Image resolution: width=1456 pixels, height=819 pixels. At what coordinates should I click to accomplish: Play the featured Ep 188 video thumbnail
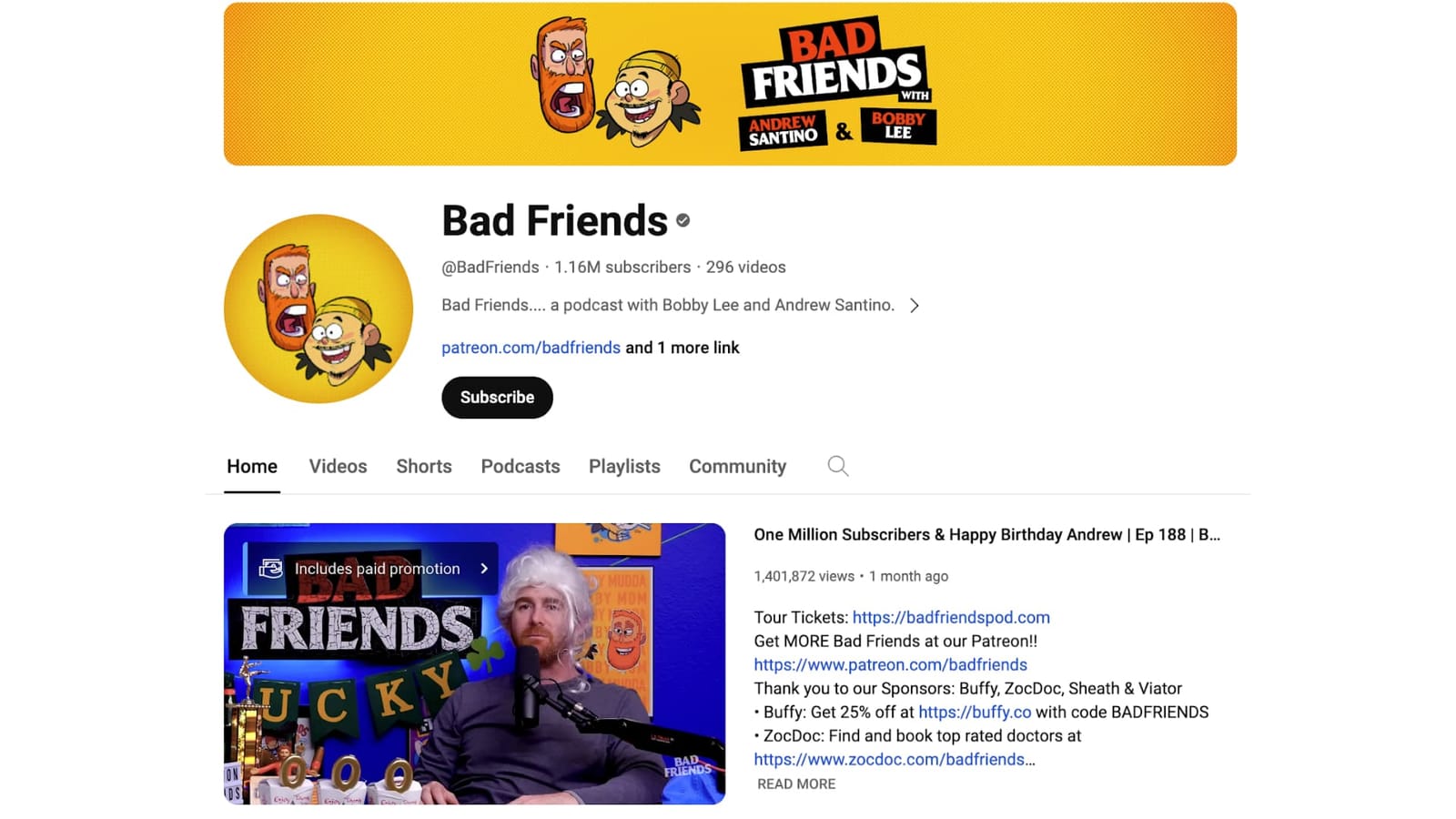click(474, 663)
